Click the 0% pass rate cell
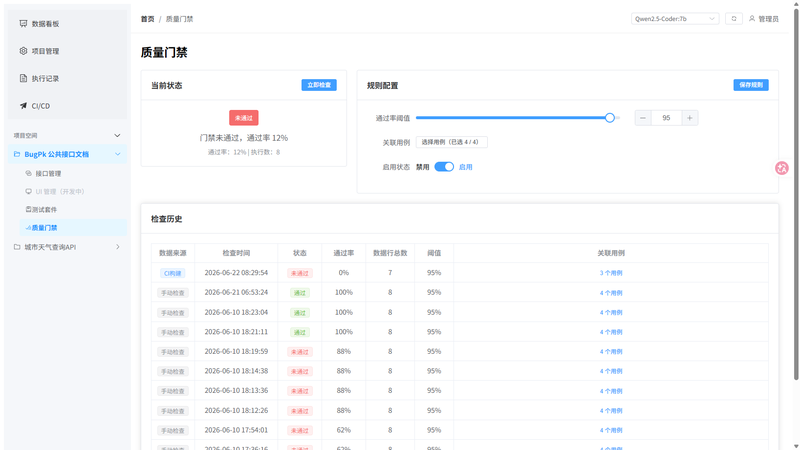The height and width of the screenshot is (450, 800). [343, 272]
